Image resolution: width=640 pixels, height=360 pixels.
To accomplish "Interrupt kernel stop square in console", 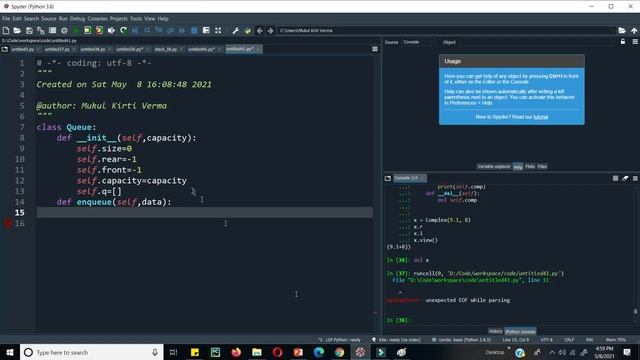I will pos(616,178).
